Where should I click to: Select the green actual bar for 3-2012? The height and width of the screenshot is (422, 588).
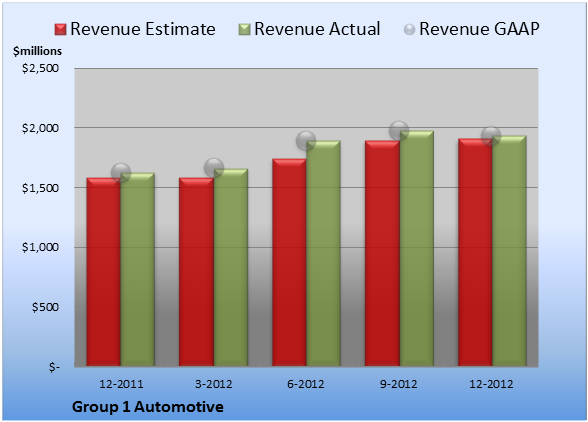231,267
